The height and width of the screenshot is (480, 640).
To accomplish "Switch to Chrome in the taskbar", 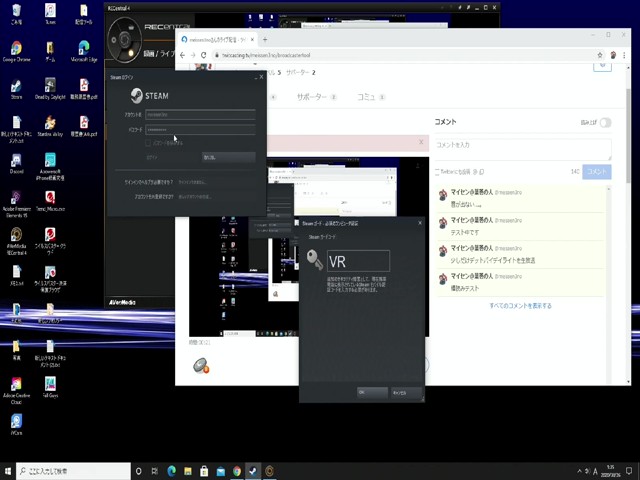I will (237, 471).
